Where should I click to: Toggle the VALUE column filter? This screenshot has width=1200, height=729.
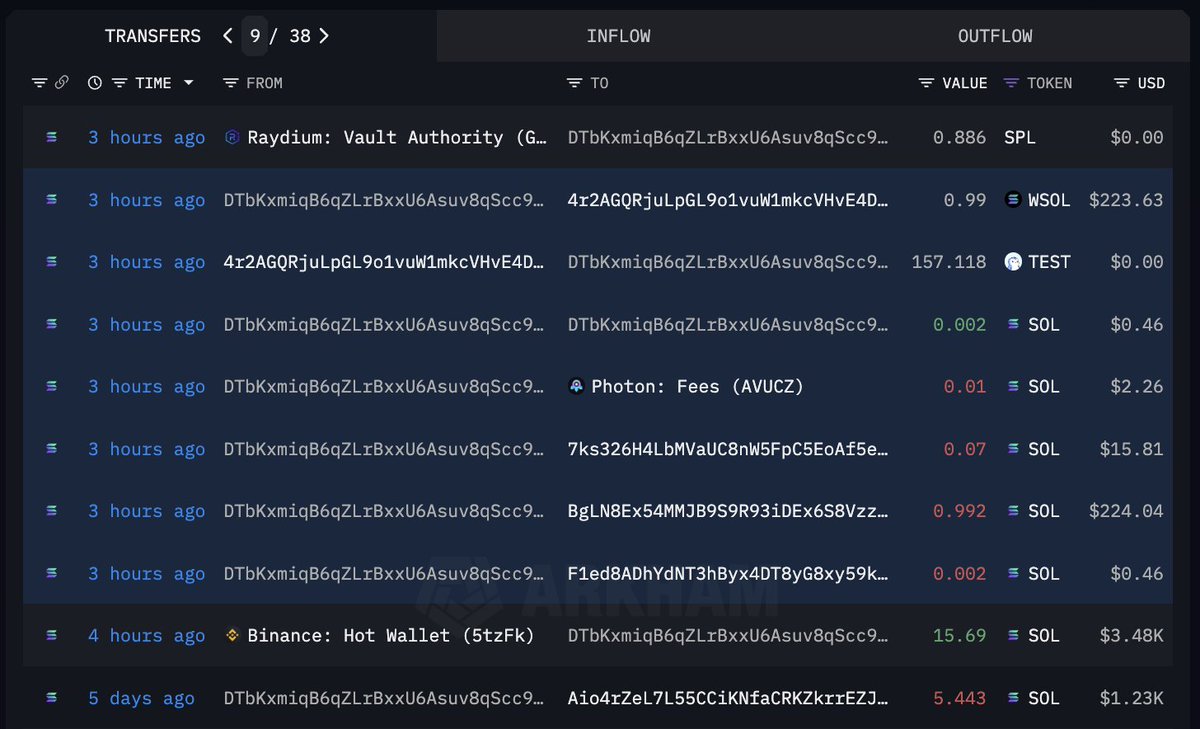[x=924, y=83]
